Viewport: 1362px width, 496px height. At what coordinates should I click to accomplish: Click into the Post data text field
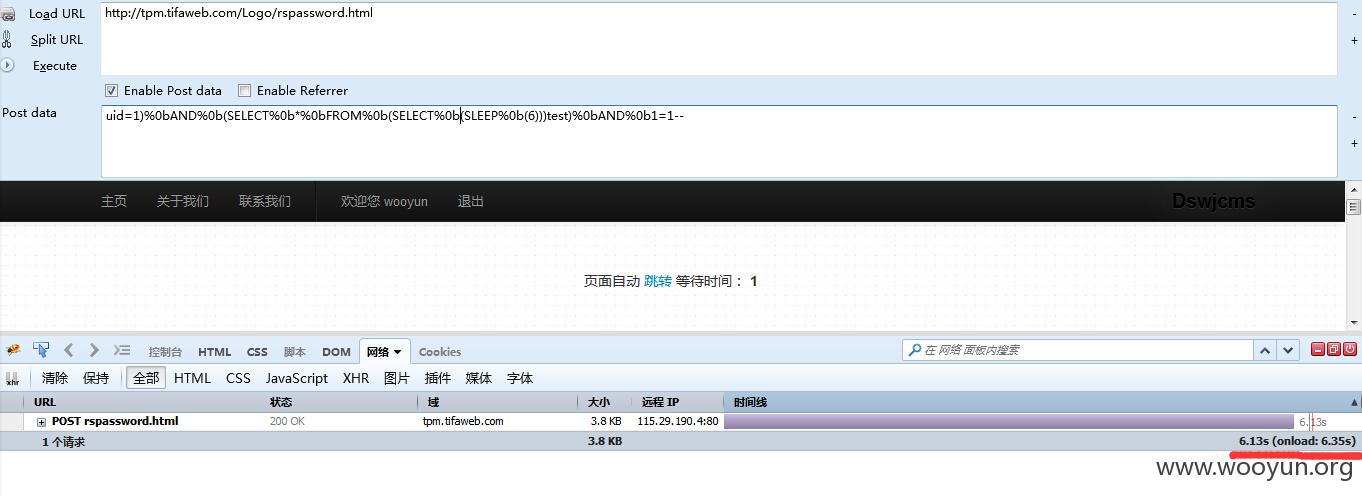click(x=719, y=141)
